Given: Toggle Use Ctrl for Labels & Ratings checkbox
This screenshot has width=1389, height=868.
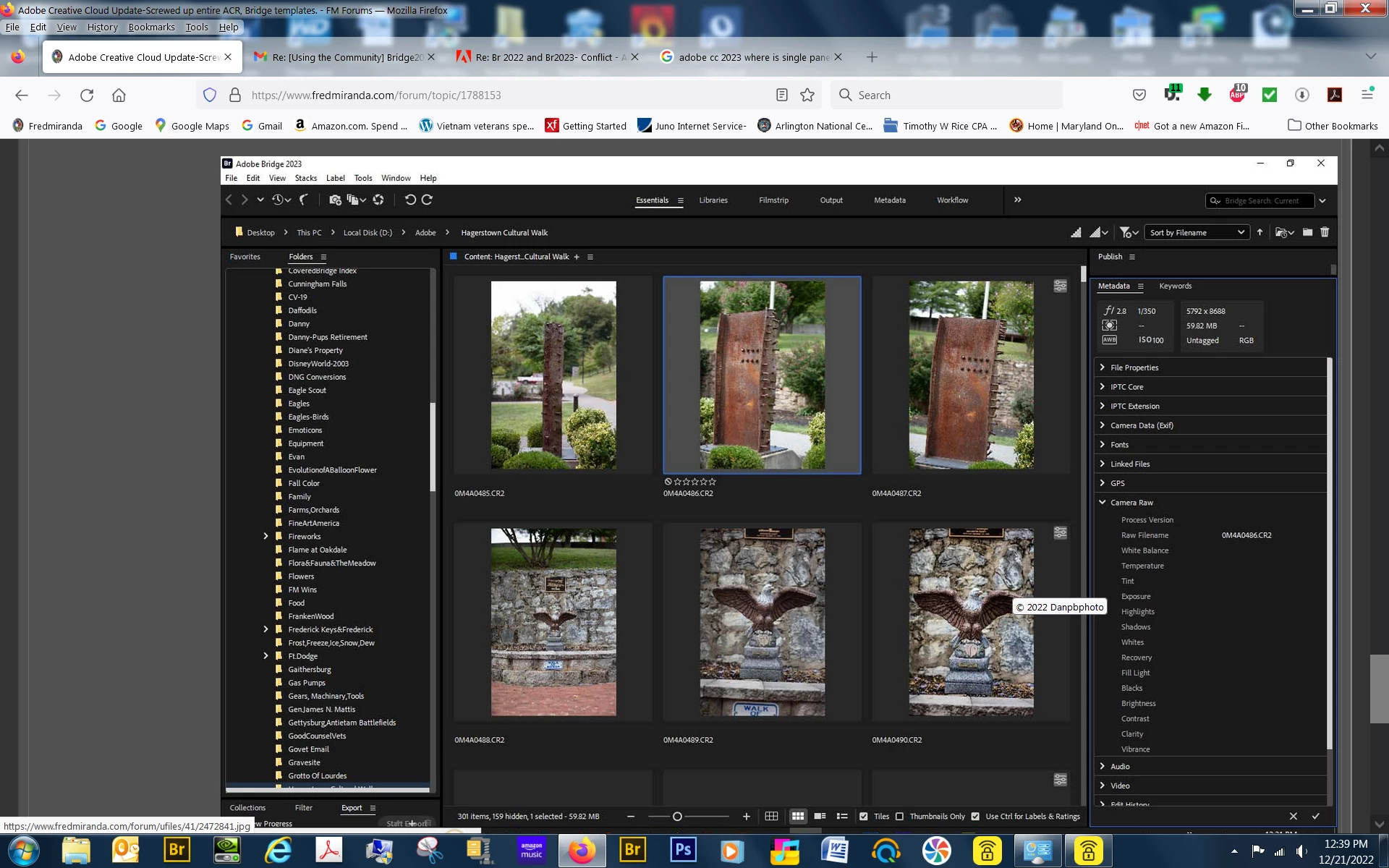Looking at the screenshot, I should pyautogui.click(x=975, y=816).
